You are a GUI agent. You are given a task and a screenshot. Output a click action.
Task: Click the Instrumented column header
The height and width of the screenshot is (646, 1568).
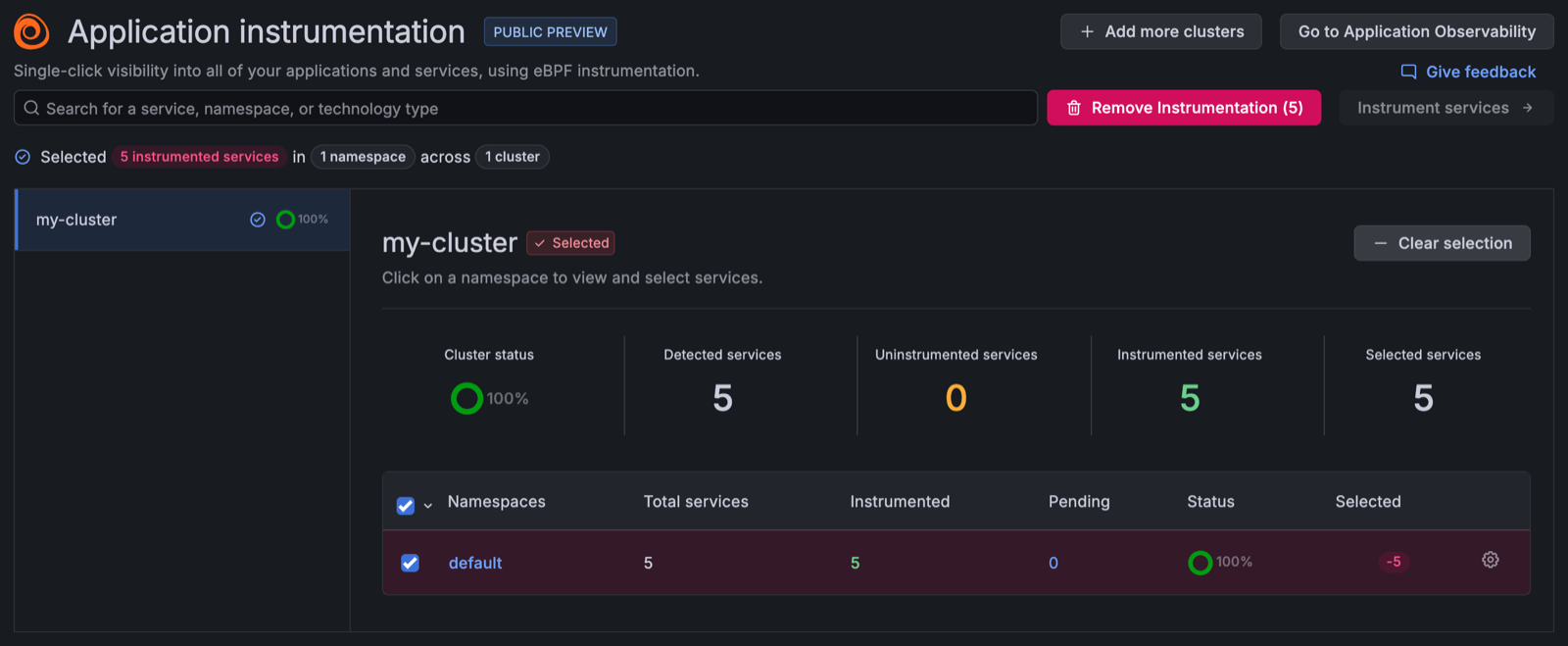point(900,501)
